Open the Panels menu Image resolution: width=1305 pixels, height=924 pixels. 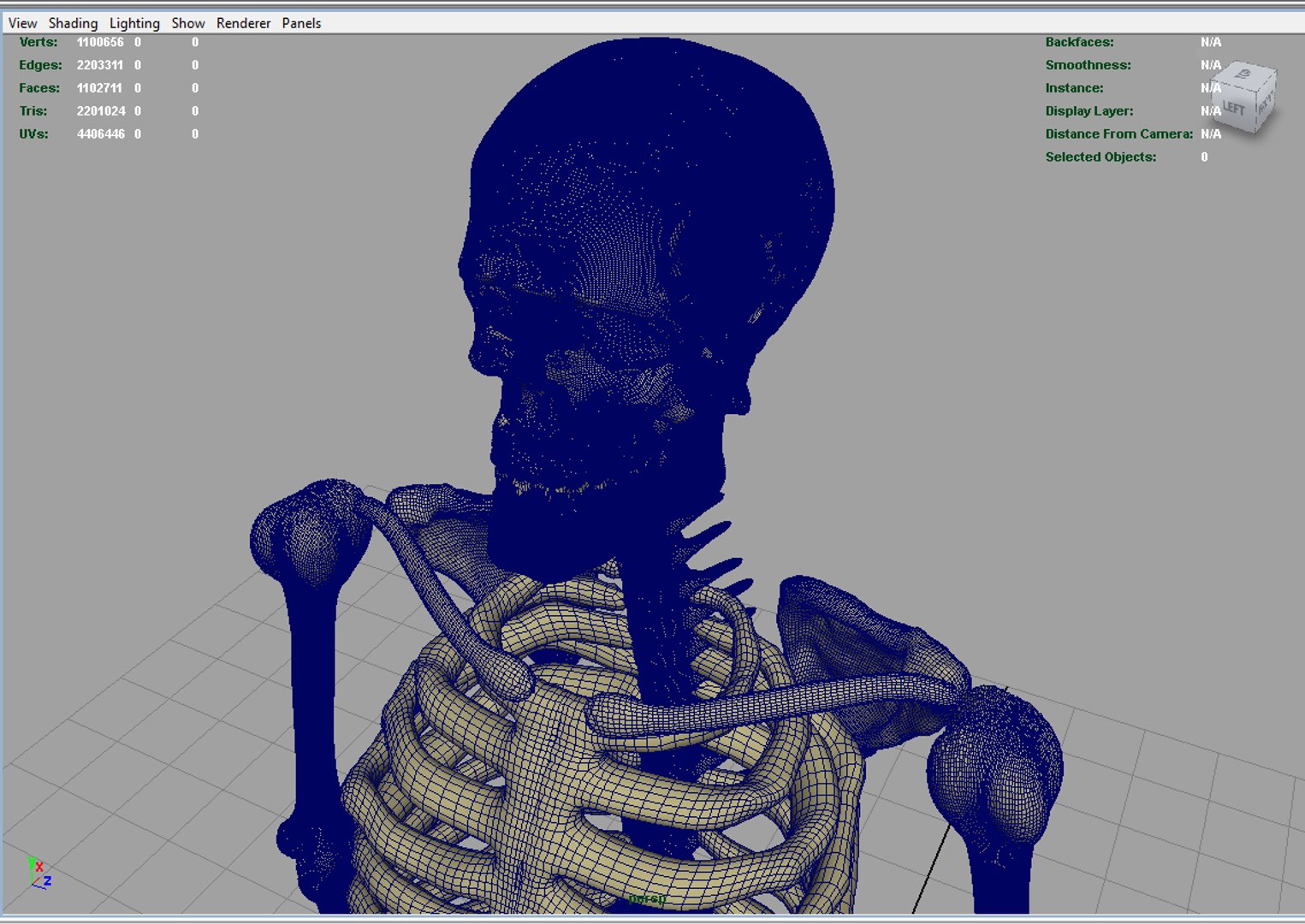301,23
